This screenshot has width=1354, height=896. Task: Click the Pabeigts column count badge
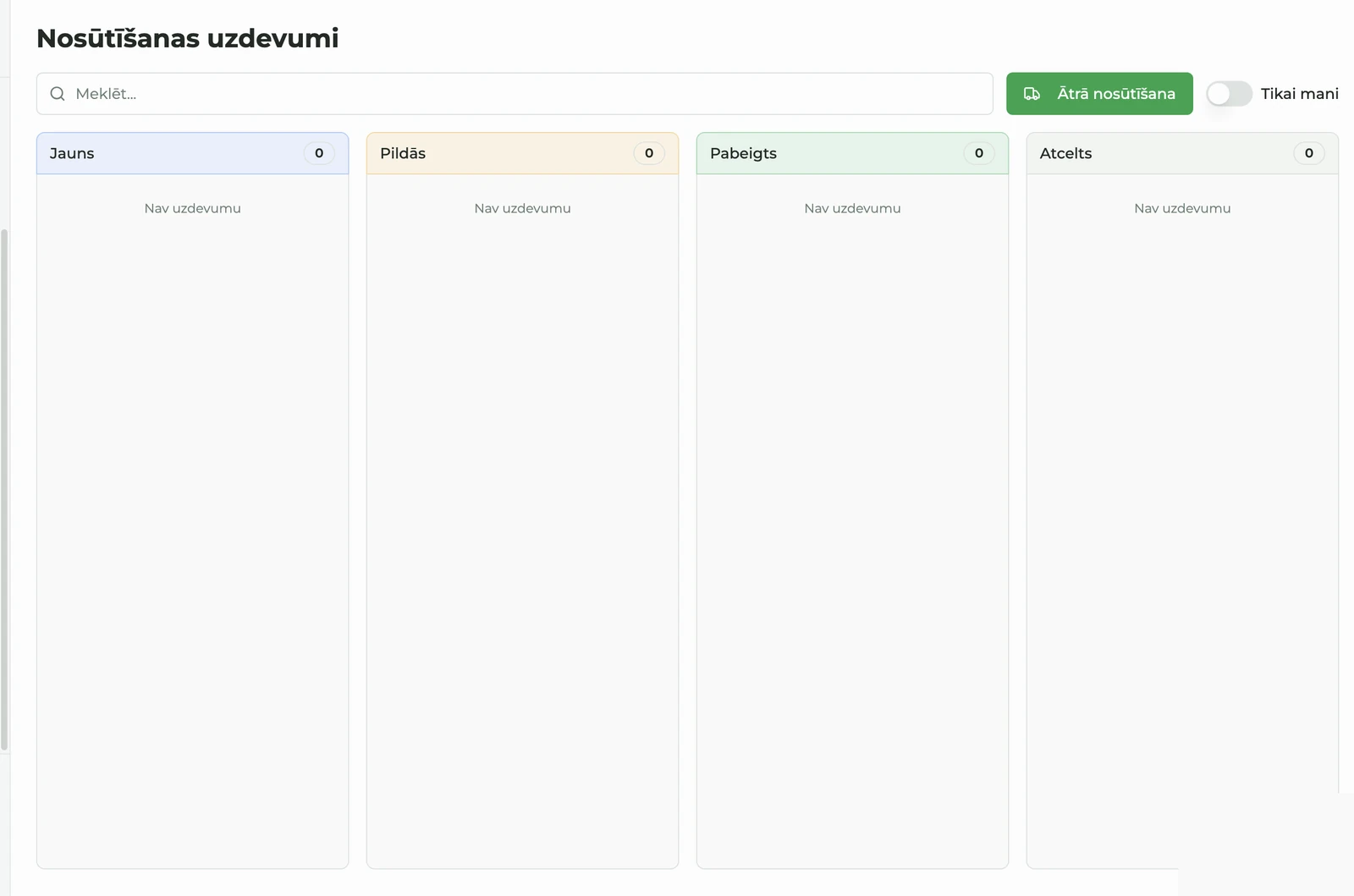point(979,153)
